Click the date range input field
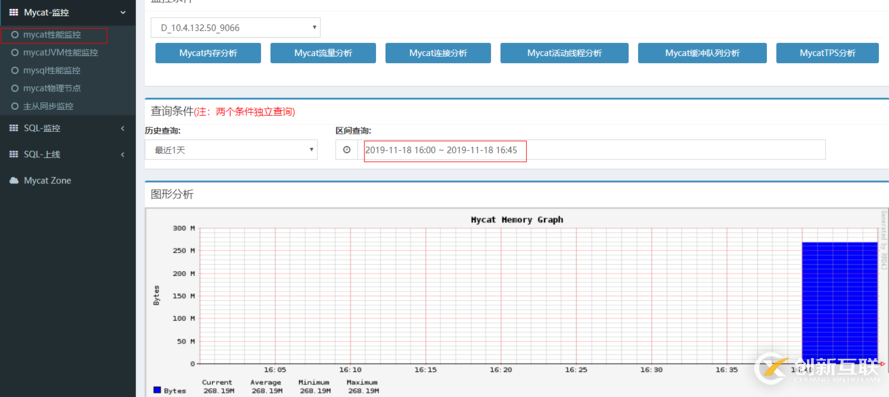This screenshot has height=397, width=889. 591,150
